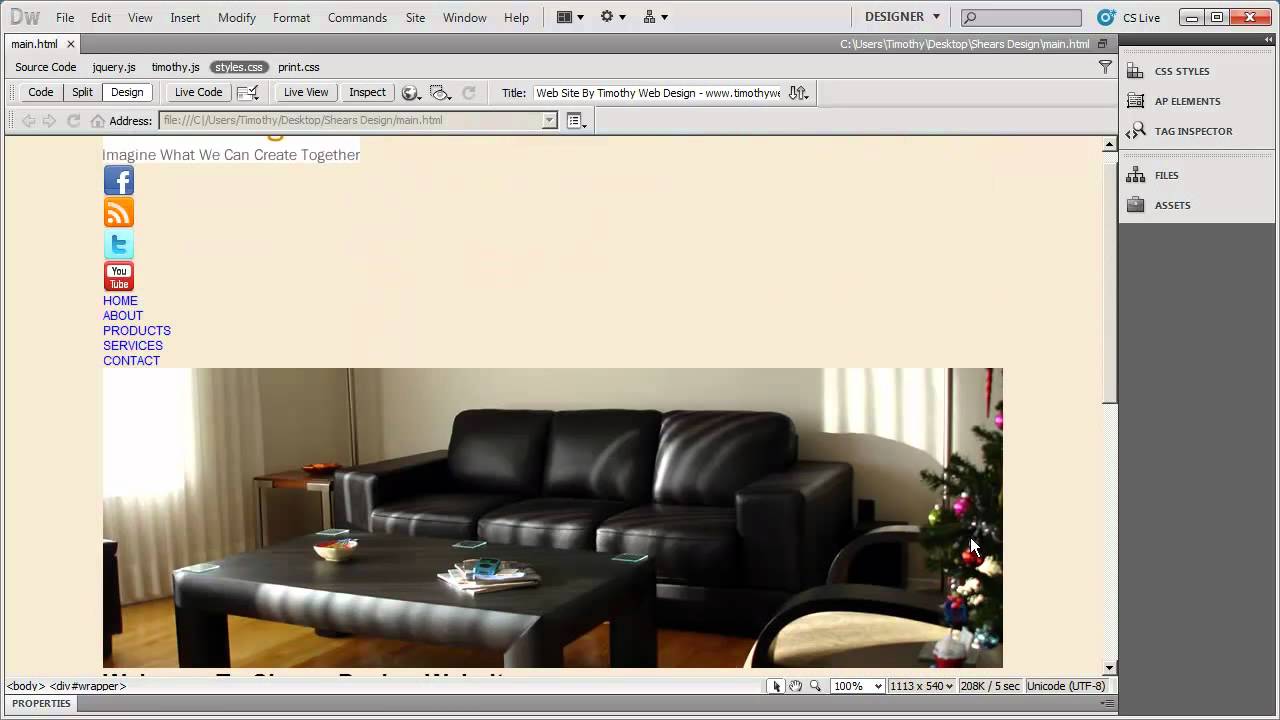Image resolution: width=1280 pixels, height=720 pixels.
Task: Select the Zoom magnifier tool
Action: (x=816, y=686)
